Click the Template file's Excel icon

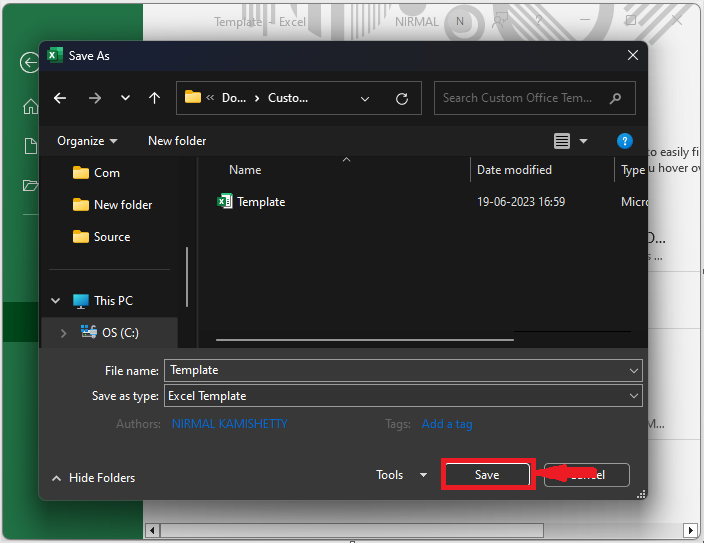pyautogui.click(x=224, y=201)
